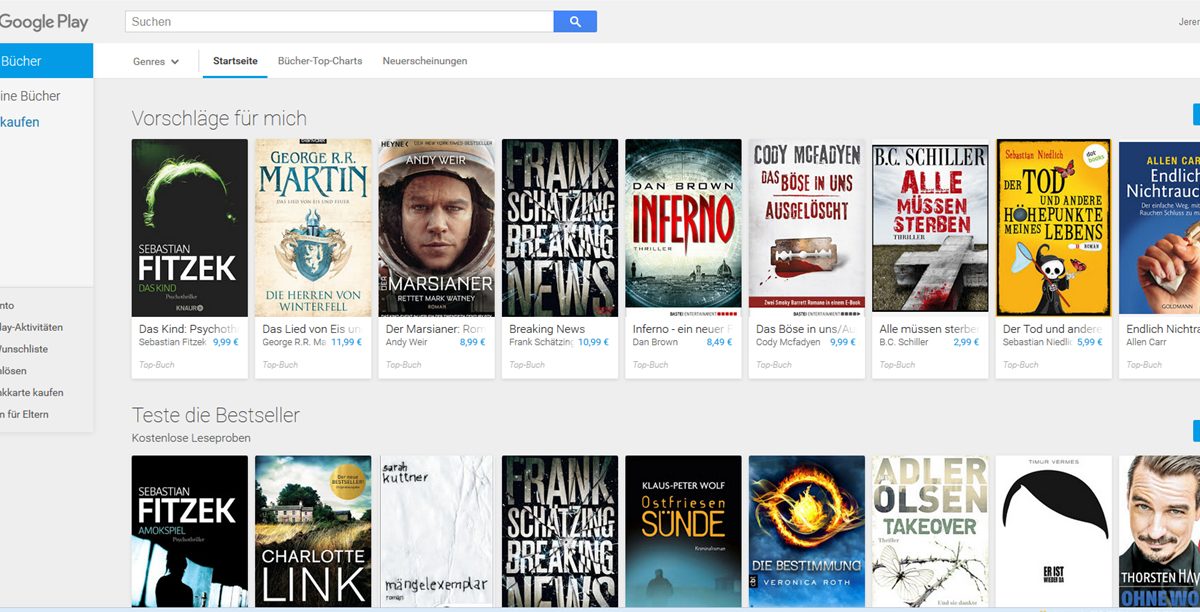Open author link B.C. Schiller

905,342
